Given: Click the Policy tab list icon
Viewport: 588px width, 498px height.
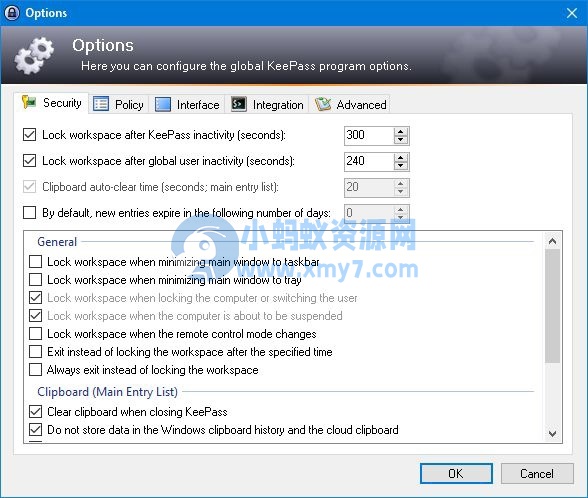Looking at the screenshot, I should (x=101, y=104).
